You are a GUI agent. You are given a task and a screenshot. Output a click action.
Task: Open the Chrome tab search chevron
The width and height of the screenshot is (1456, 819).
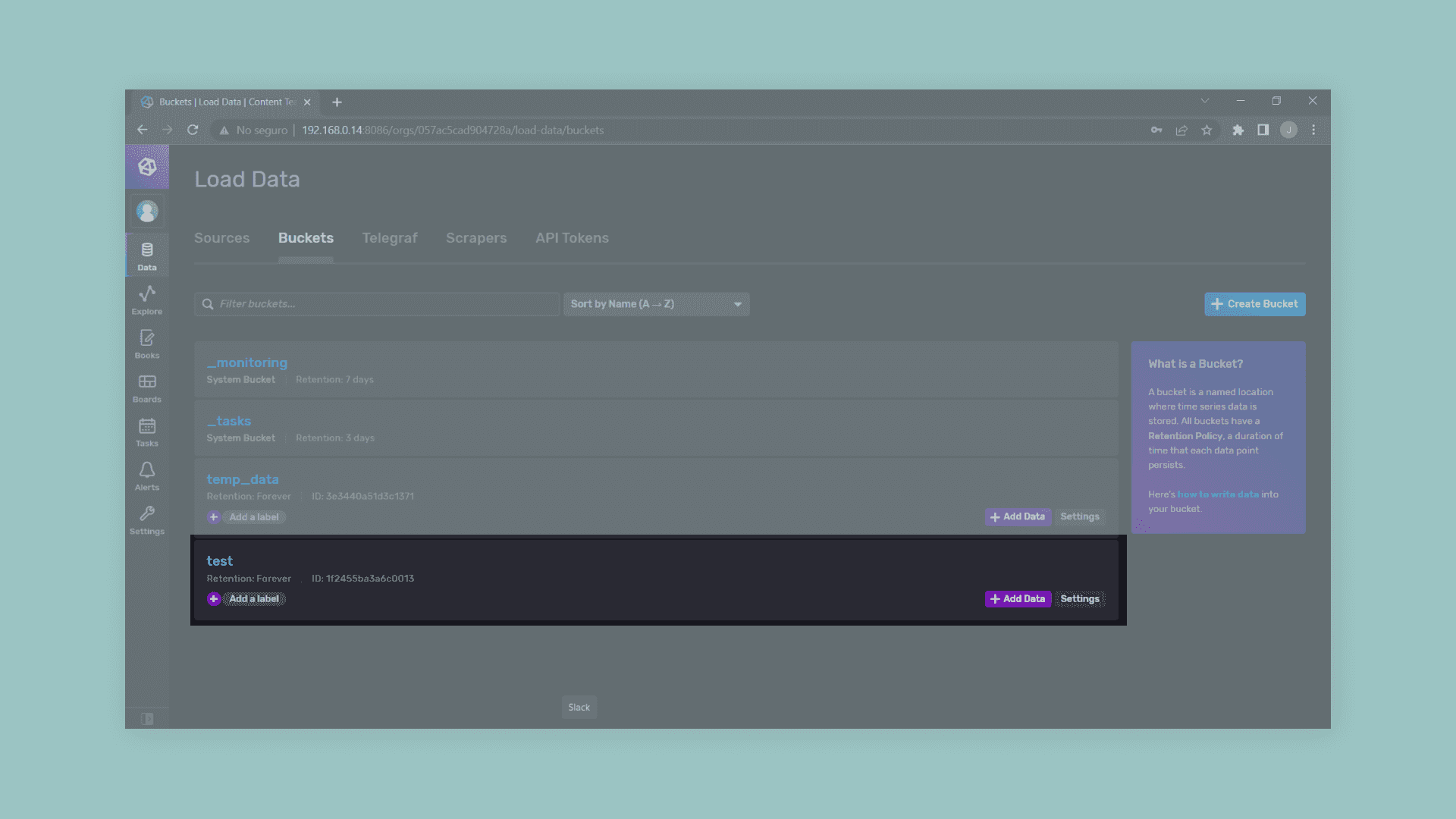click(x=1204, y=101)
